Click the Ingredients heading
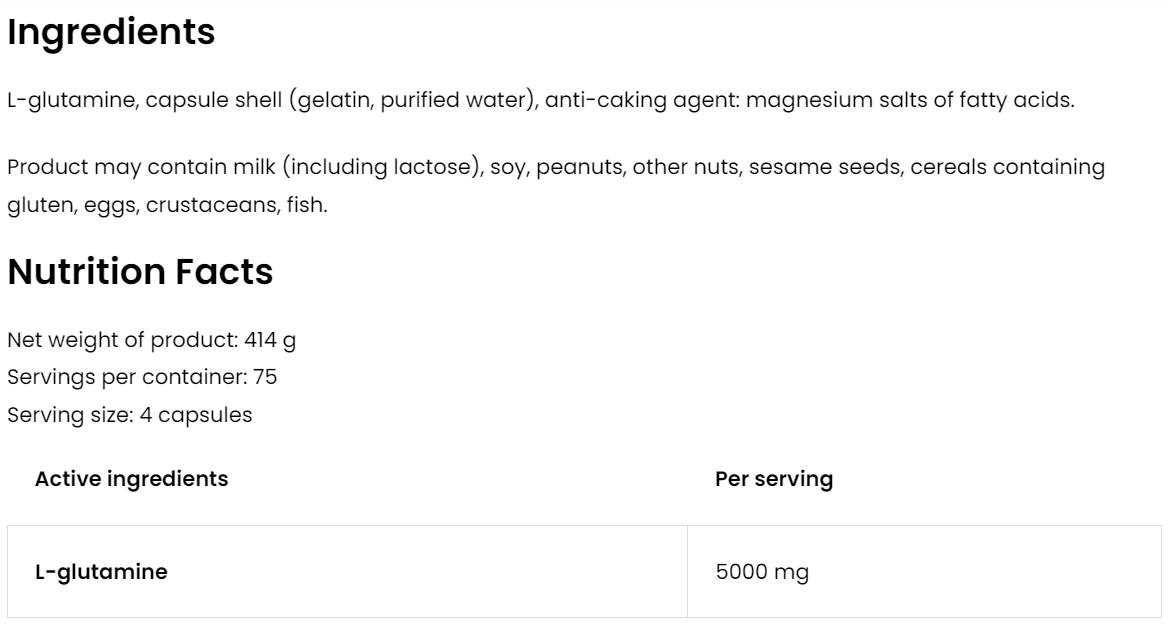This screenshot has height=624, width=1168. click(x=111, y=33)
